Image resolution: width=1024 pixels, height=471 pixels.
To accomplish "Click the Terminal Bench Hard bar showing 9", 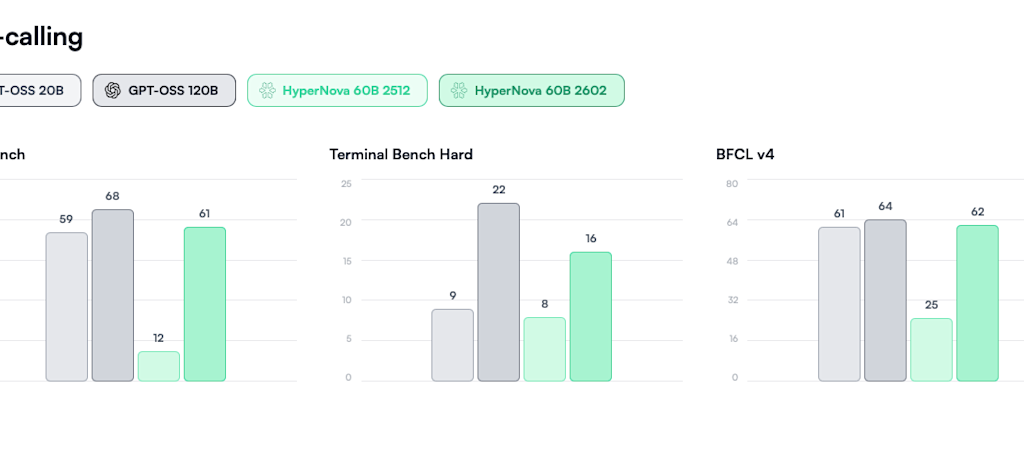I will [452, 345].
